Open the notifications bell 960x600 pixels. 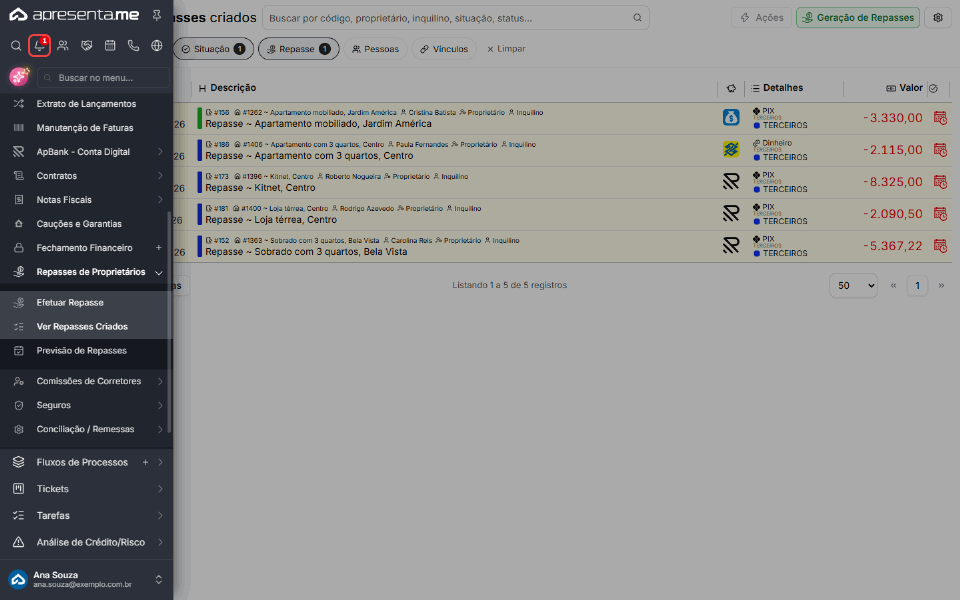pyautogui.click(x=39, y=45)
